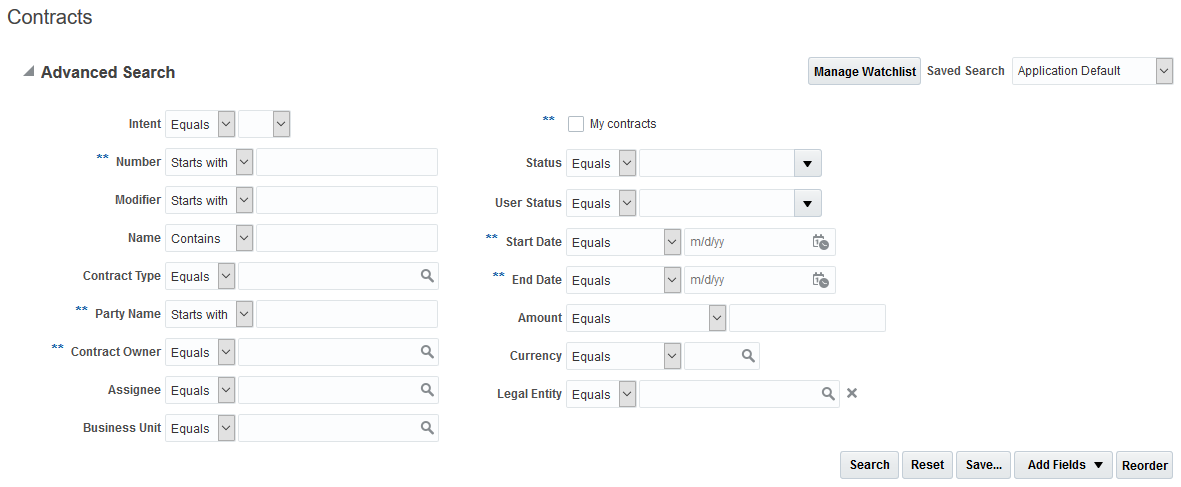This screenshot has height=487, width=1181.
Task: Open the Amount operator dropdown
Action: click(717, 318)
